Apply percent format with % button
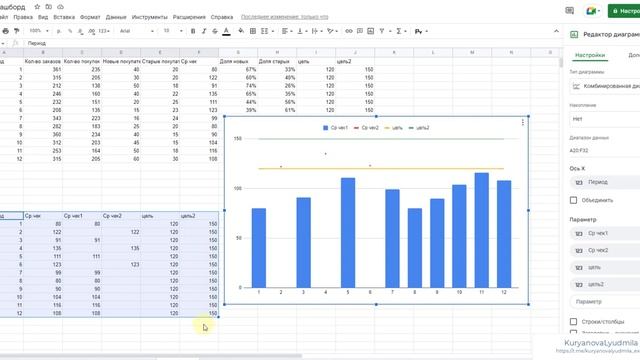The width and height of the screenshot is (640, 360). point(70,31)
